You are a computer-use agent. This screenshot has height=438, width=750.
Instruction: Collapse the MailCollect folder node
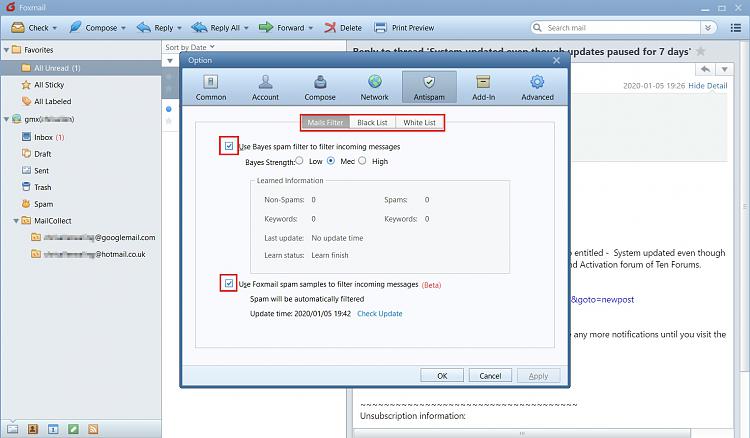[16, 221]
